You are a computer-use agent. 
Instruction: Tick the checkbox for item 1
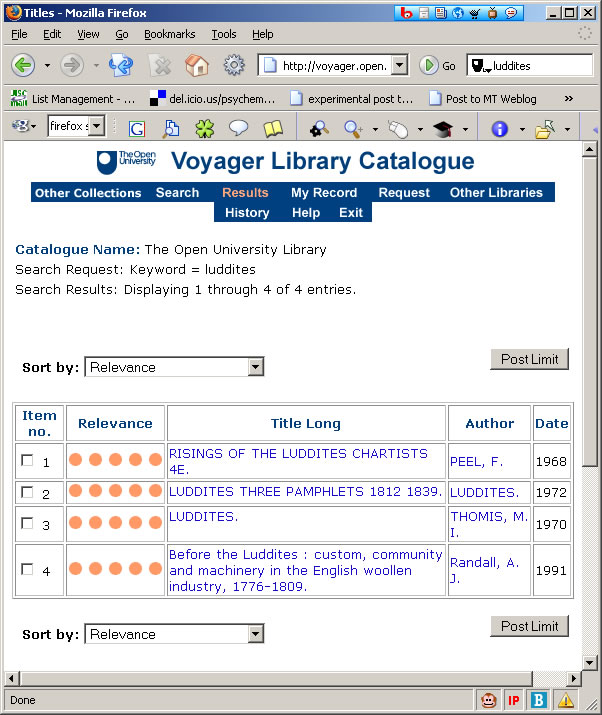pos(27,460)
